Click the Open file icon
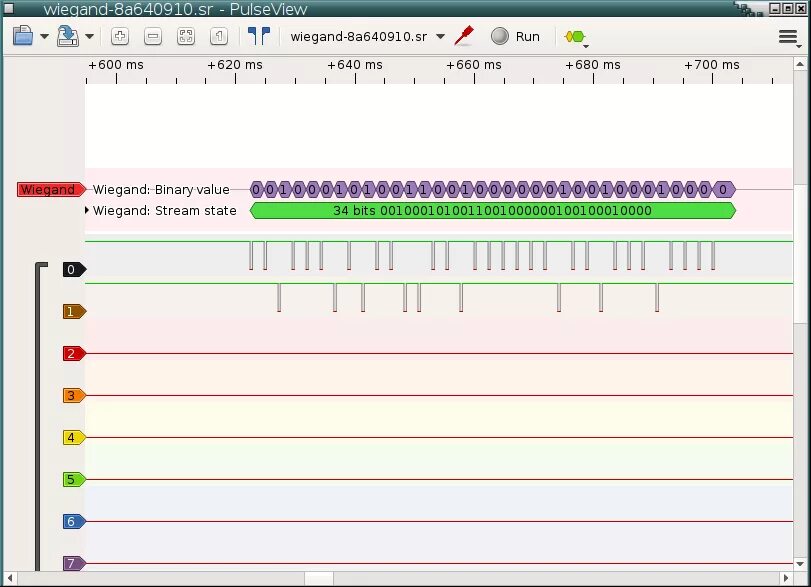Viewport: 811px width, 587px height. pyautogui.click(x=23, y=36)
